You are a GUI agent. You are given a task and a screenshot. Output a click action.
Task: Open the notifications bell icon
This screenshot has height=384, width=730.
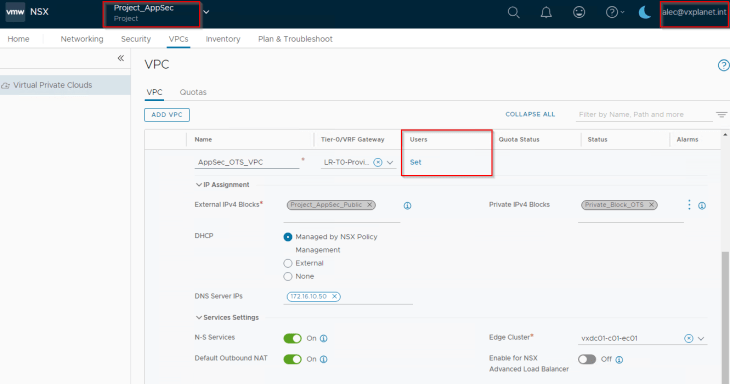[546, 12]
